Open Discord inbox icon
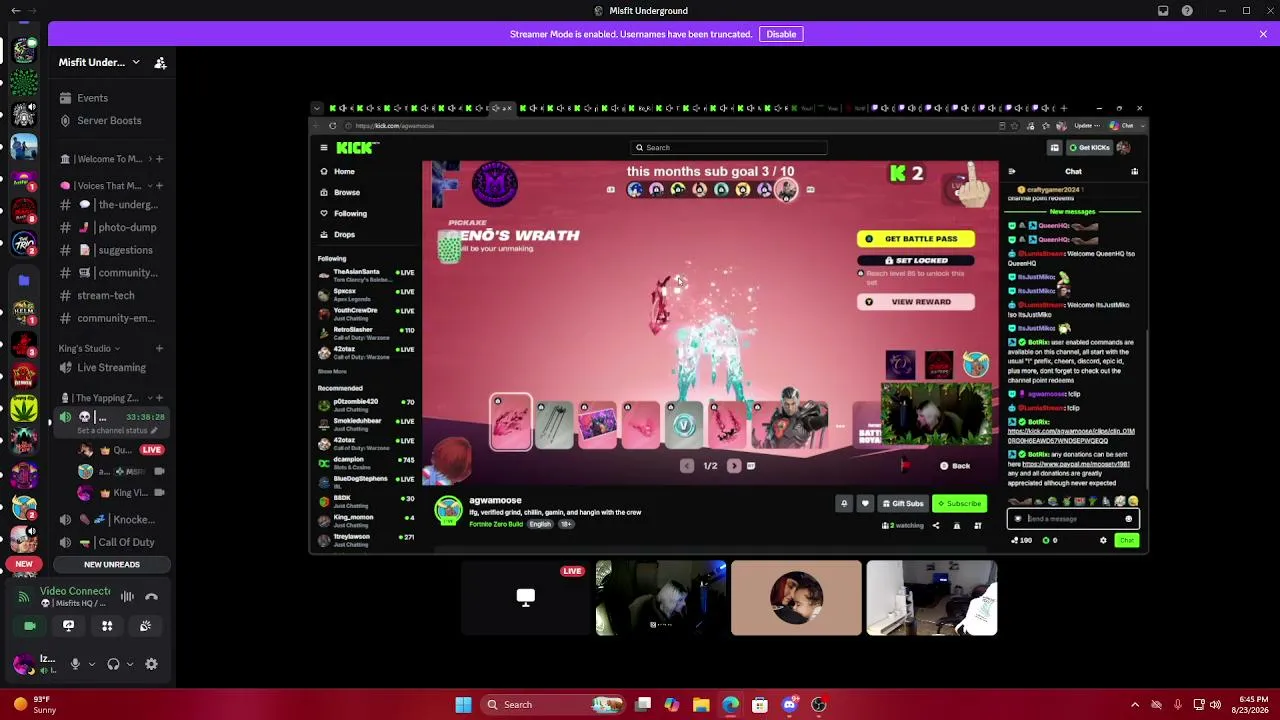 coord(1163,11)
